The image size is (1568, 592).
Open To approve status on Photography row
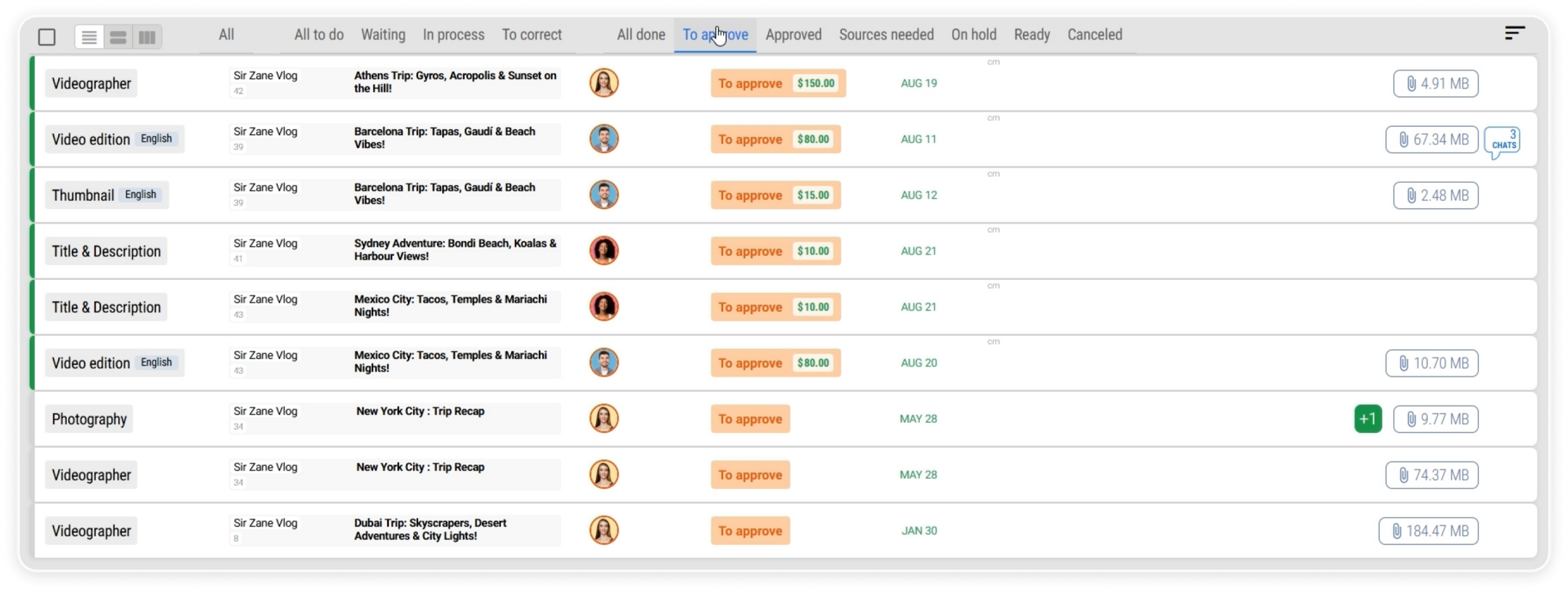click(750, 419)
